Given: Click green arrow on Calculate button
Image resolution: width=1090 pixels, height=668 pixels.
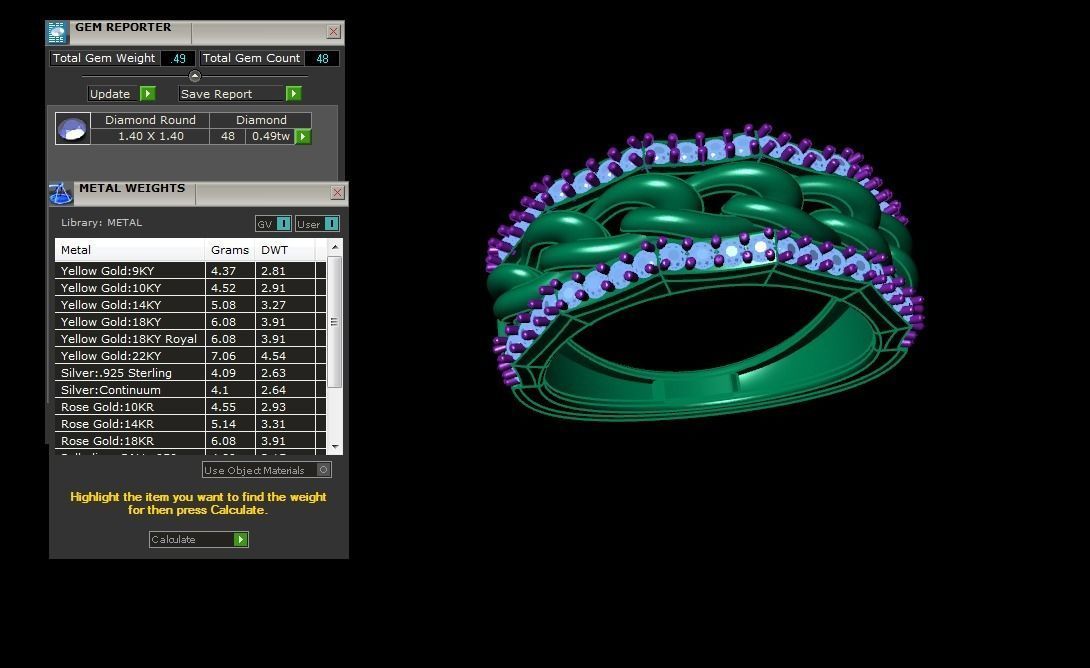Looking at the screenshot, I should (241, 539).
